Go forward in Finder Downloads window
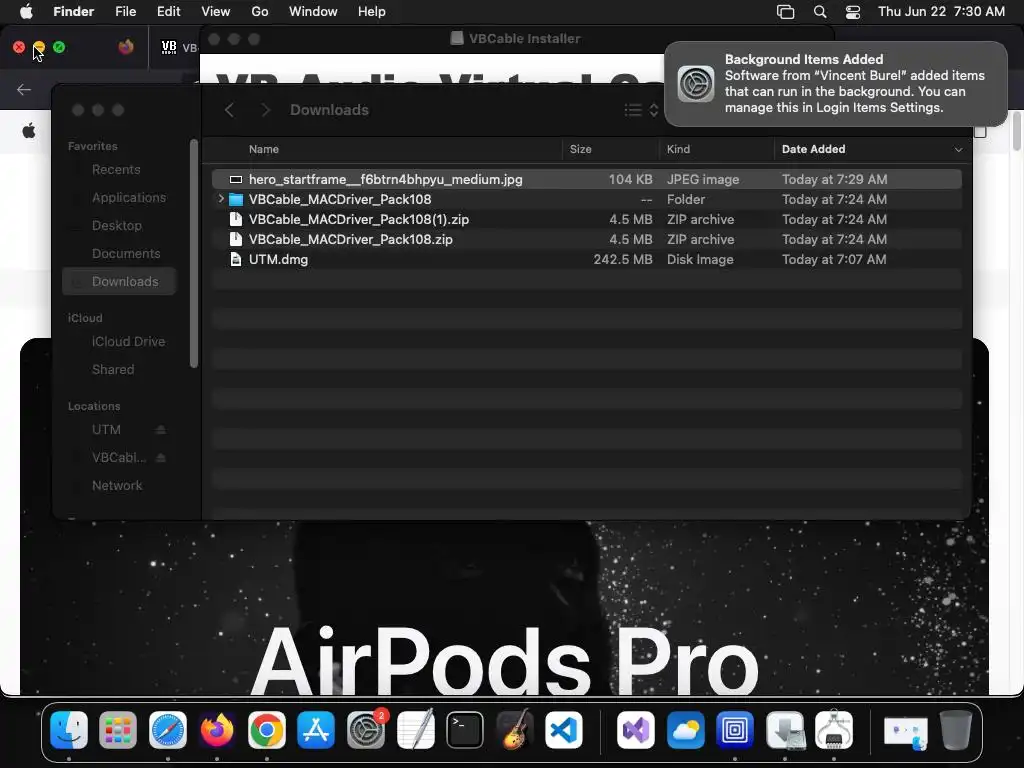The height and width of the screenshot is (768, 1024). tap(265, 110)
